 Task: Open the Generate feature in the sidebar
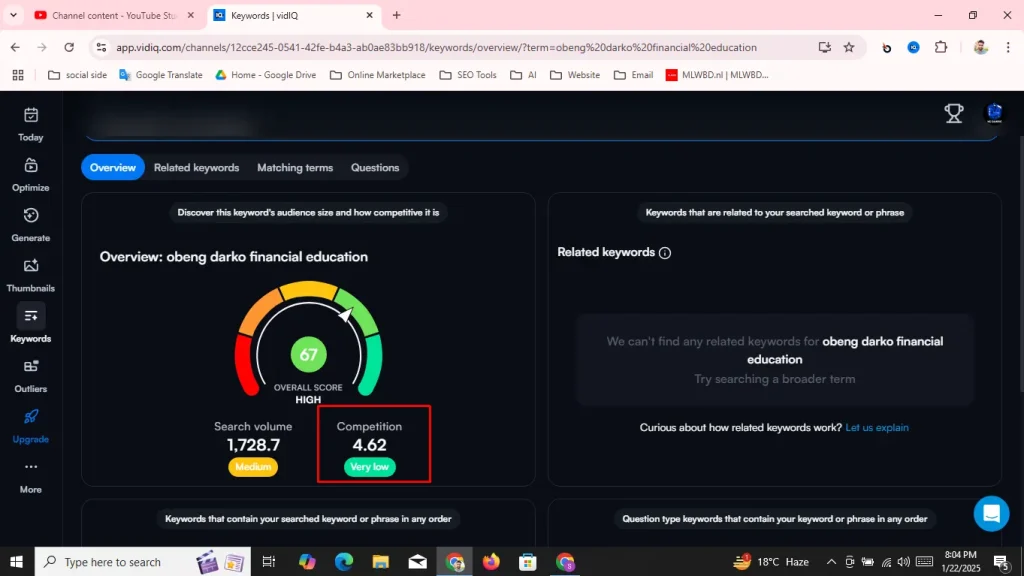coord(30,222)
